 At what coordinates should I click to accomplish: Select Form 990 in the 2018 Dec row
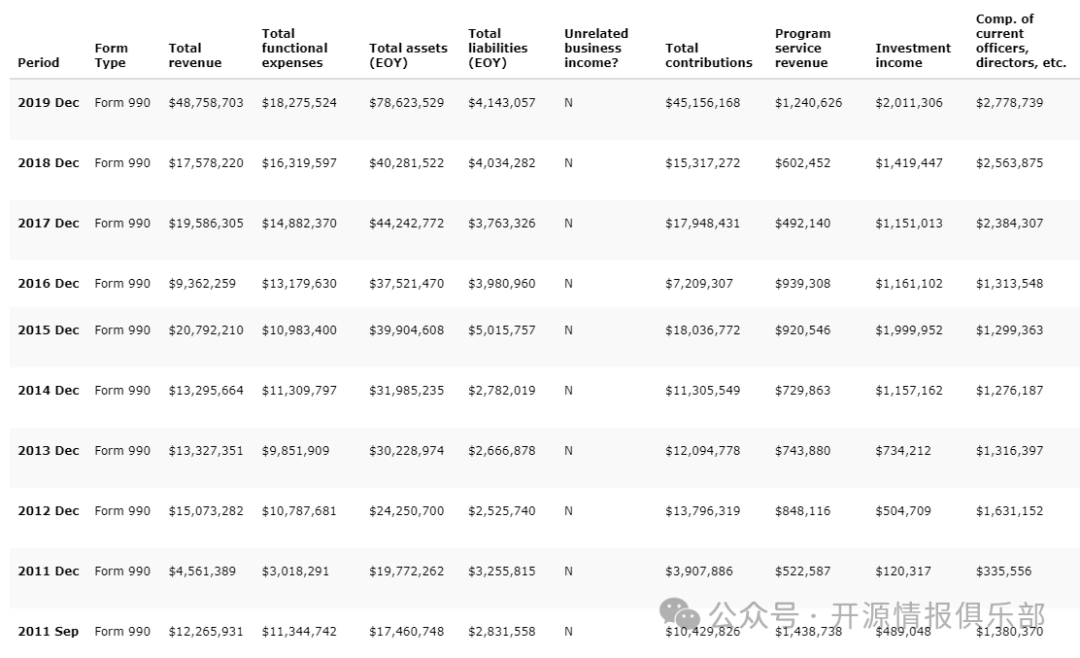(122, 163)
